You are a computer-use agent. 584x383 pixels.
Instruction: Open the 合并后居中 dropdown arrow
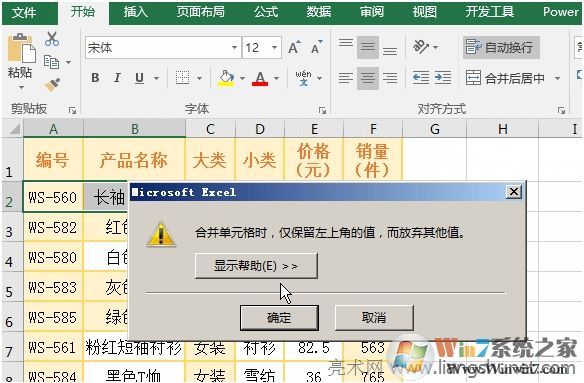click(x=557, y=78)
